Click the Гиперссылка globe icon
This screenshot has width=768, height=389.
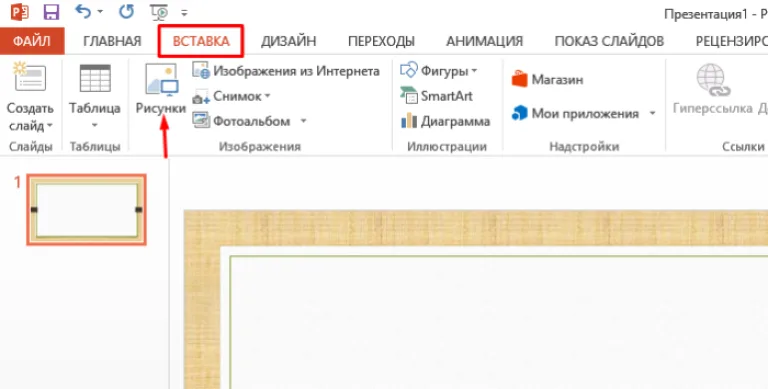[x=713, y=79]
